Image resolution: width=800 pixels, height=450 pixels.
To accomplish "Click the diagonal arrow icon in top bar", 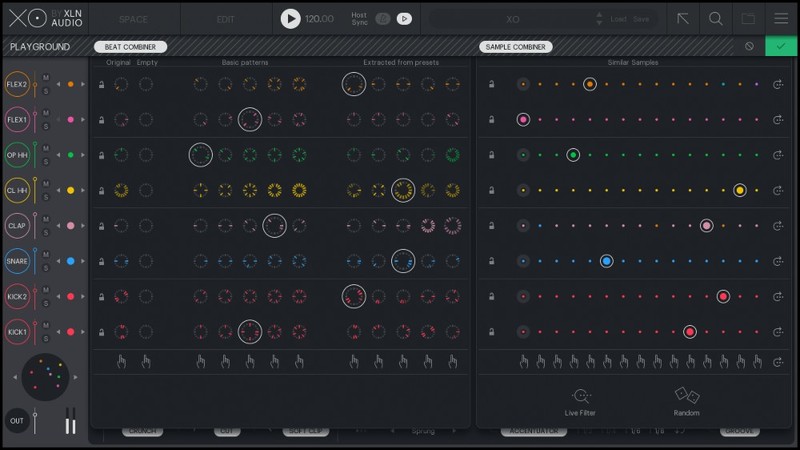I will point(683,18).
